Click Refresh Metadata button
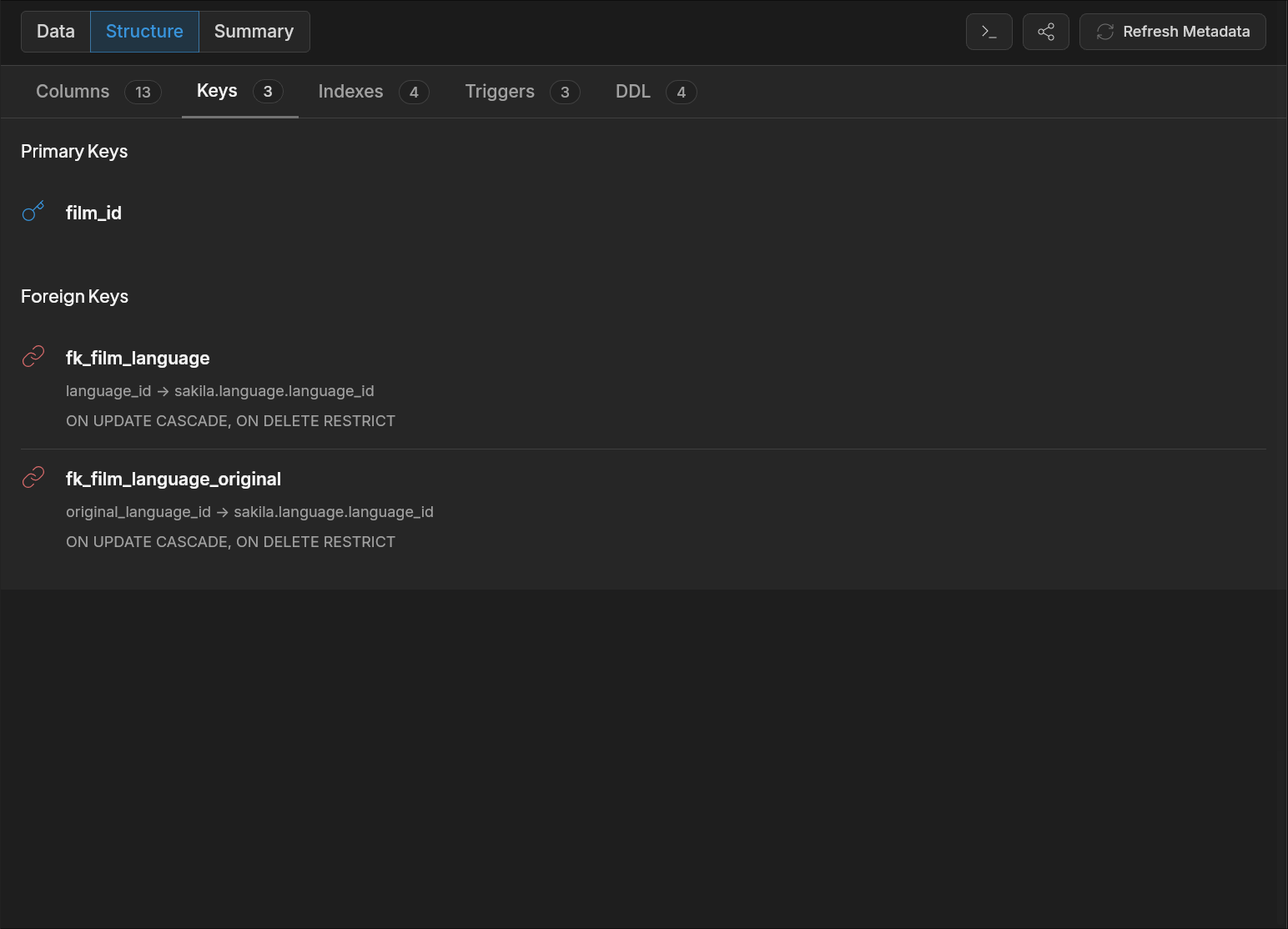 click(x=1172, y=32)
